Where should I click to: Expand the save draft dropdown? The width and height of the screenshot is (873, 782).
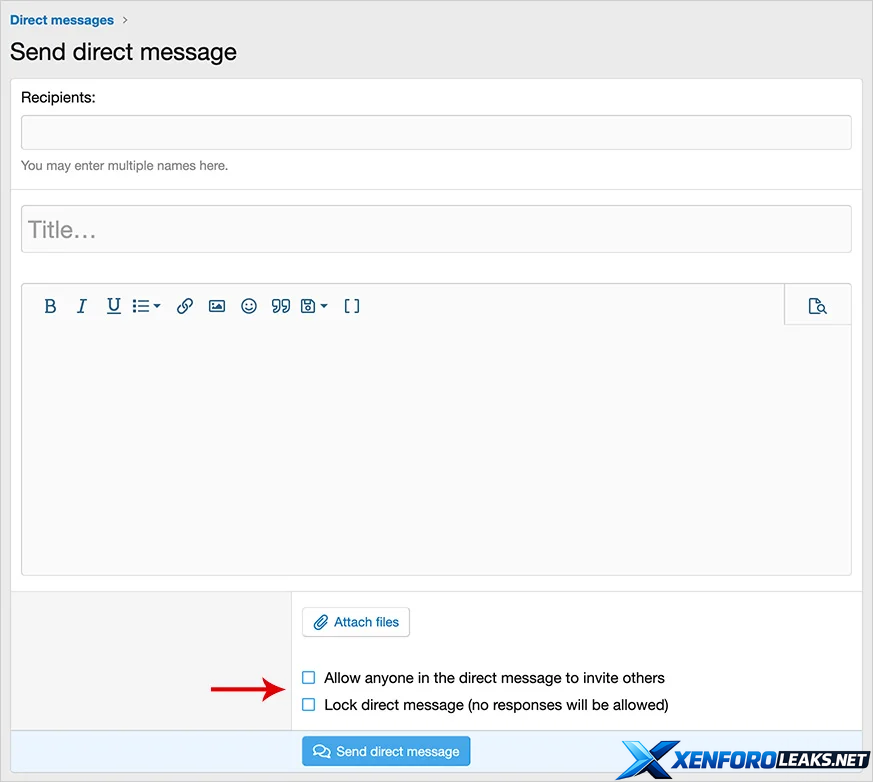coord(314,306)
